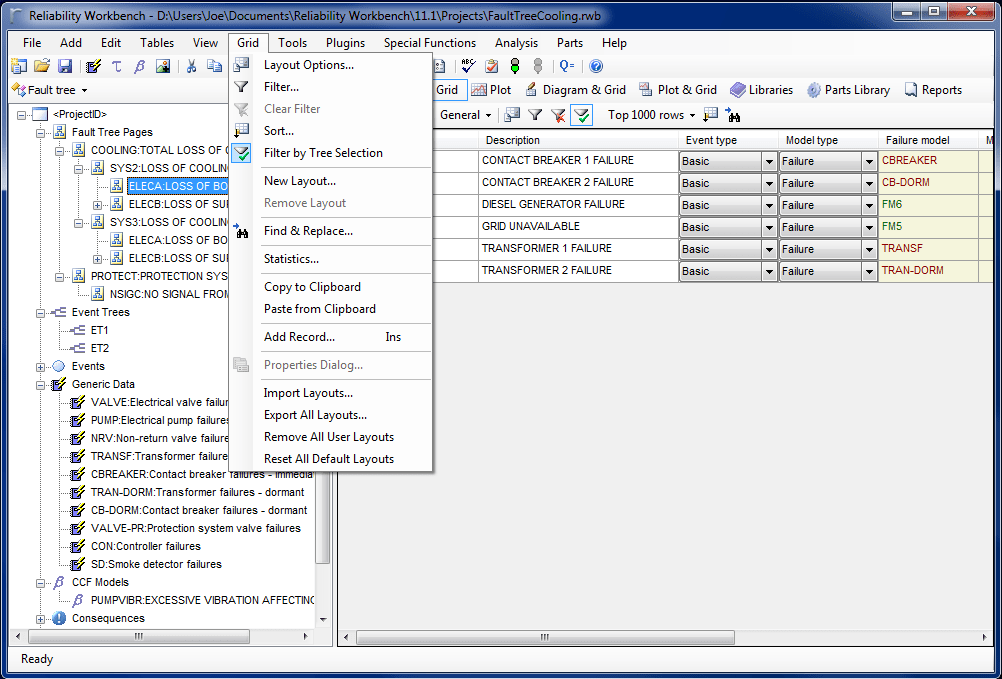The image size is (1002, 679).
Task: Switch to Plot view
Action: coord(491,90)
